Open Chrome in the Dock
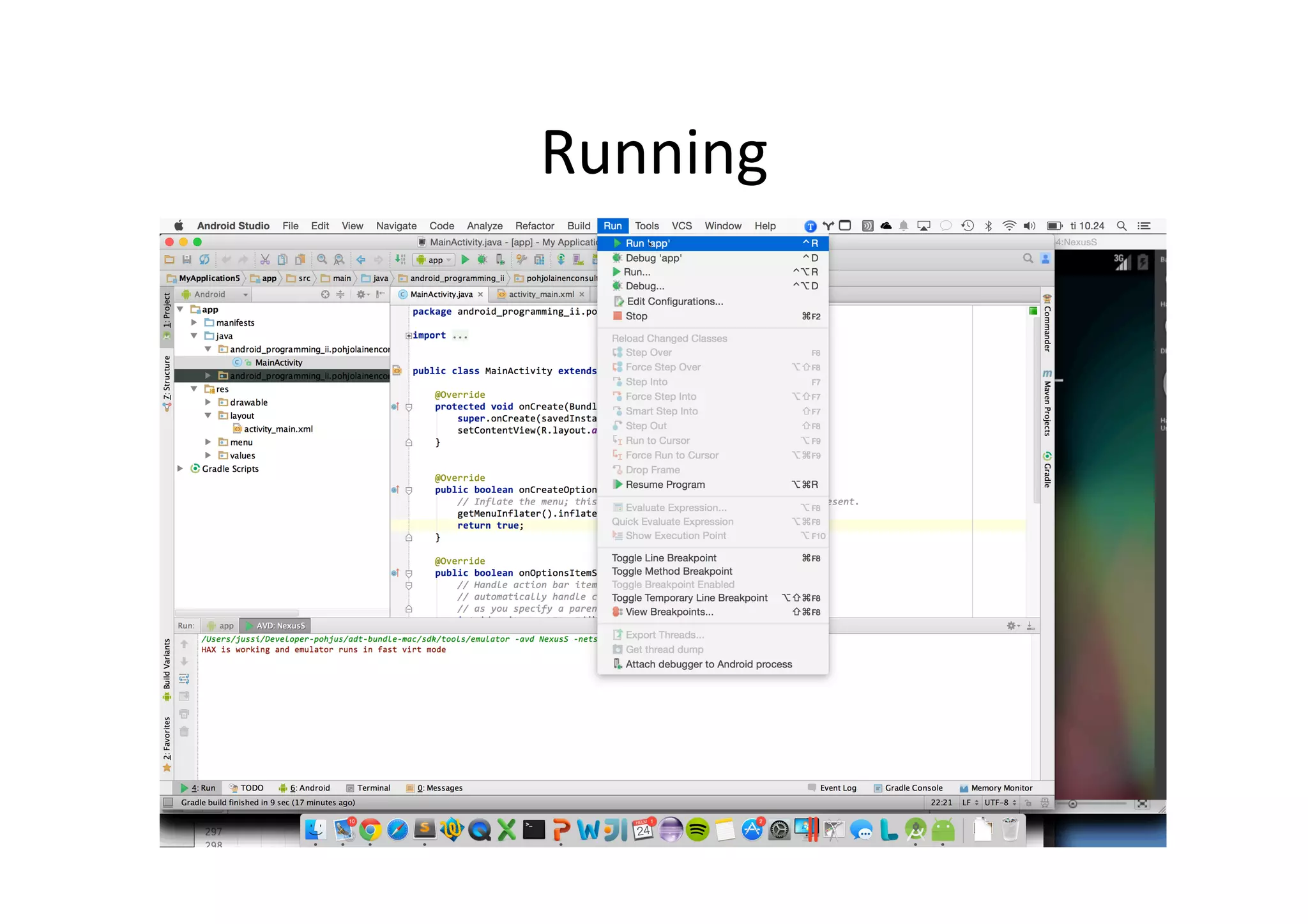 coord(370,829)
